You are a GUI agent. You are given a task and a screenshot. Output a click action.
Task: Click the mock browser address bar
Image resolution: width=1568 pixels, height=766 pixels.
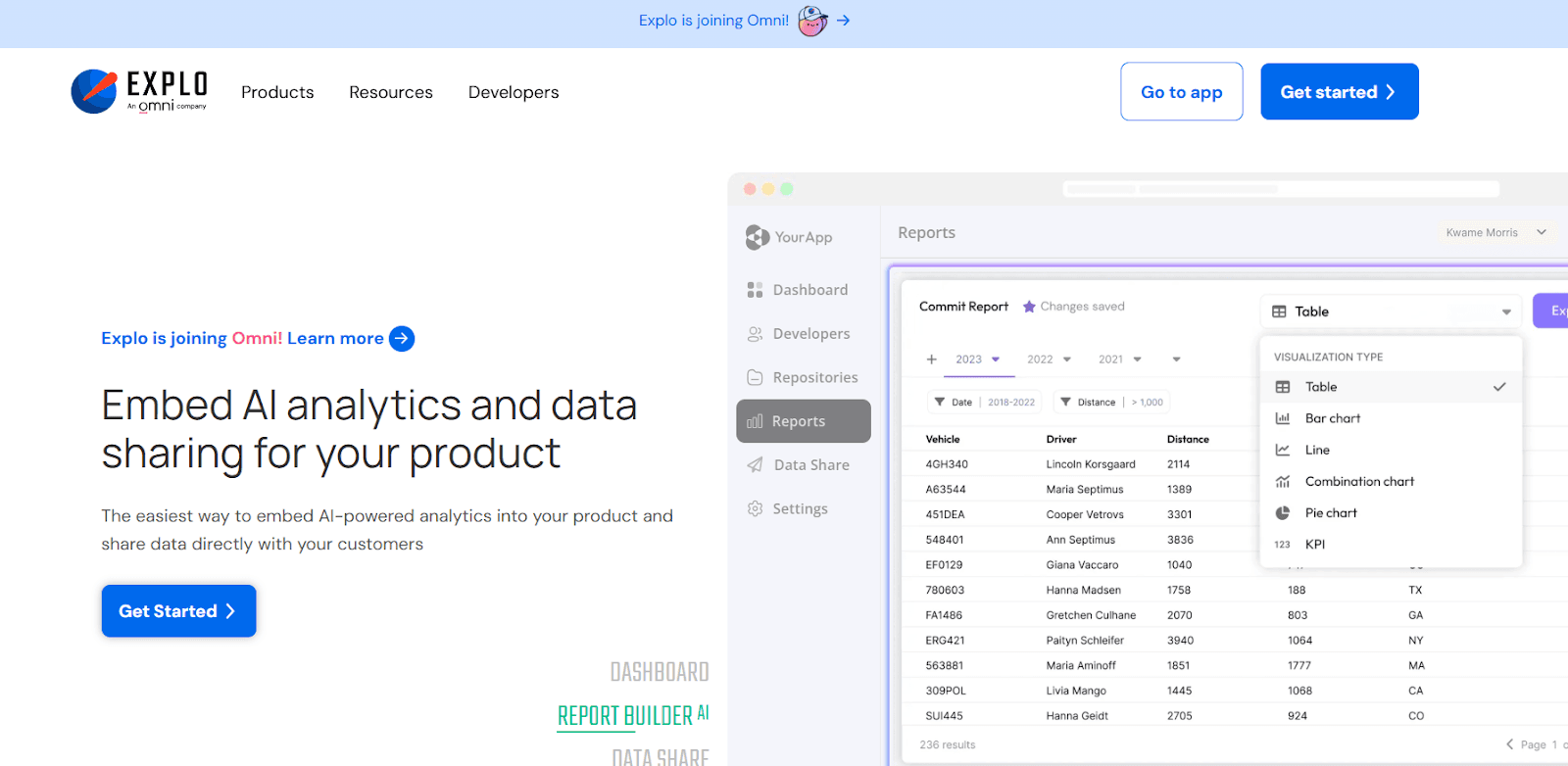point(1281,189)
